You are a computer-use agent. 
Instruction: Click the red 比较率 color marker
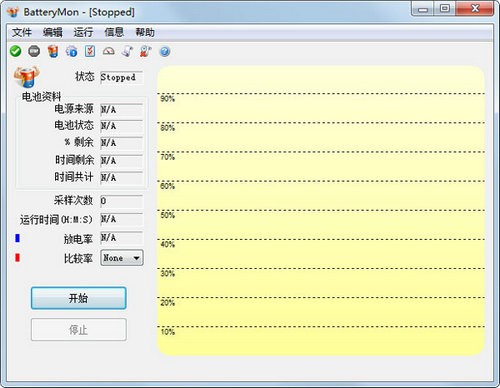pos(18,258)
